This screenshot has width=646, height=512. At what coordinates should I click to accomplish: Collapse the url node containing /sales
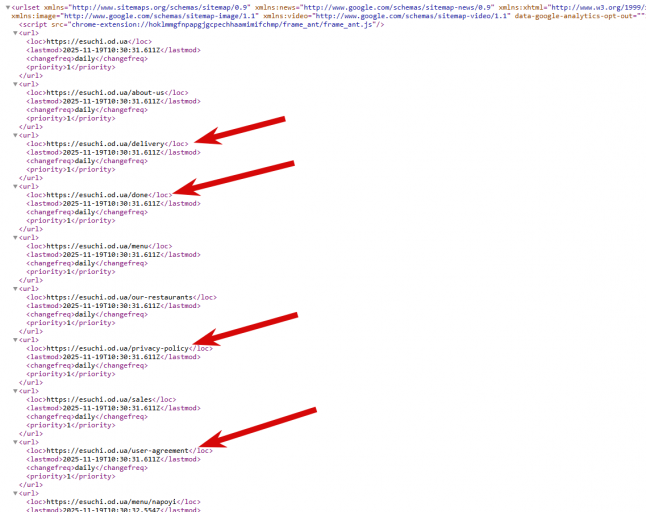(15, 391)
